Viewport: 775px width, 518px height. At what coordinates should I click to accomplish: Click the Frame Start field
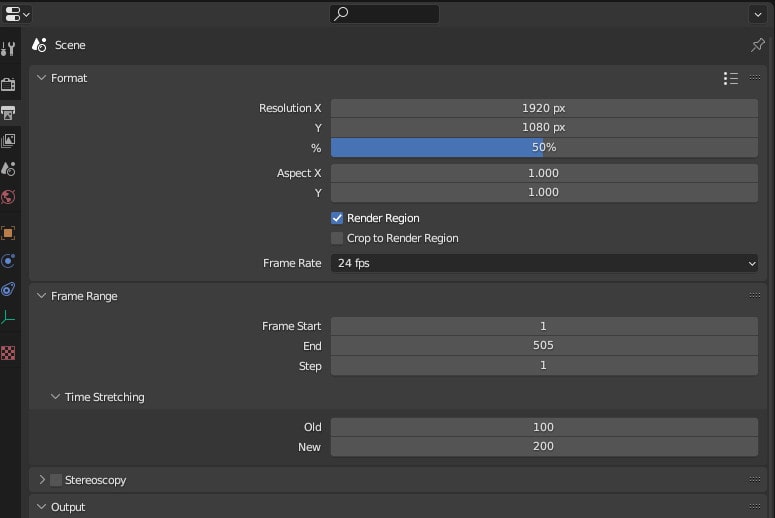[x=544, y=326]
